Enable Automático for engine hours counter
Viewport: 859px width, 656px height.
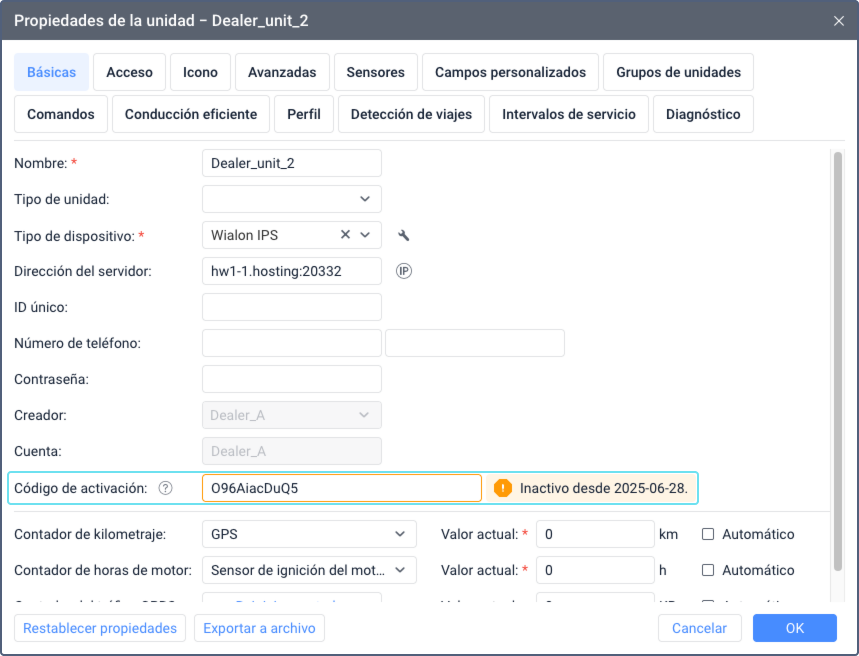tap(708, 570)
